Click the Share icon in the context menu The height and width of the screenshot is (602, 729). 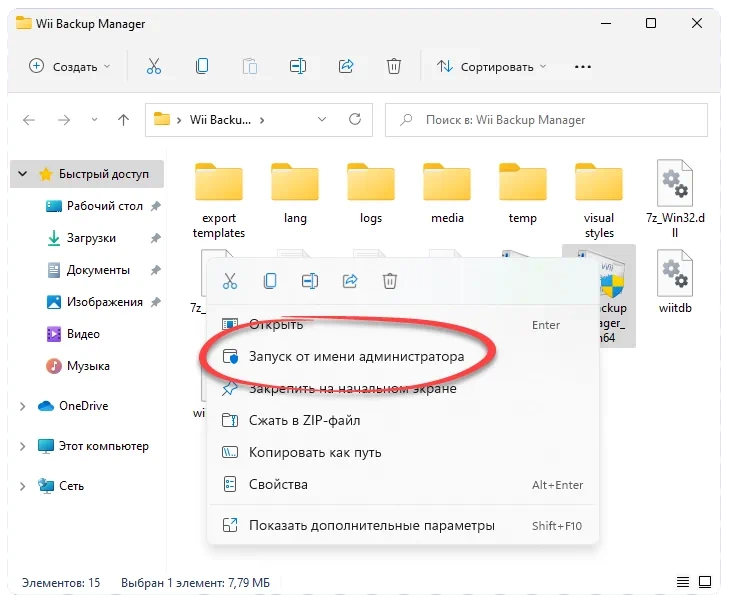tap(350, 281)
